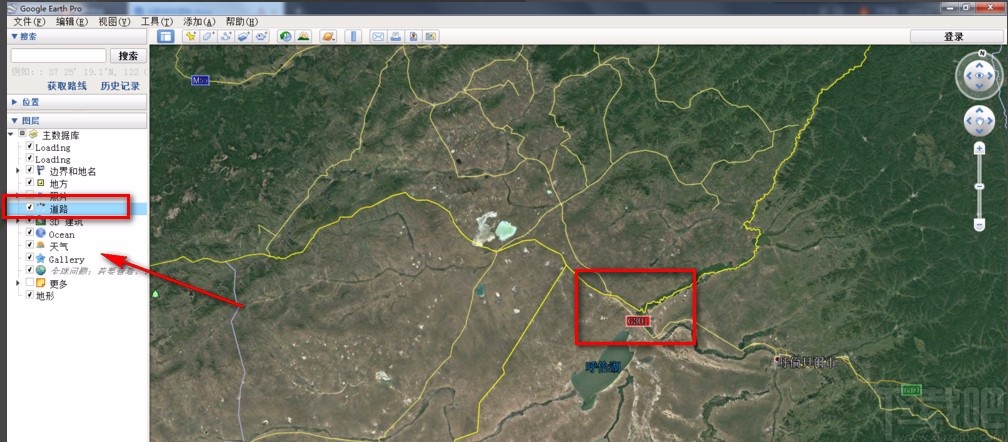Click the 主数据库 layers stack icon
1008x442 pixels.
(x=34, y=134)
